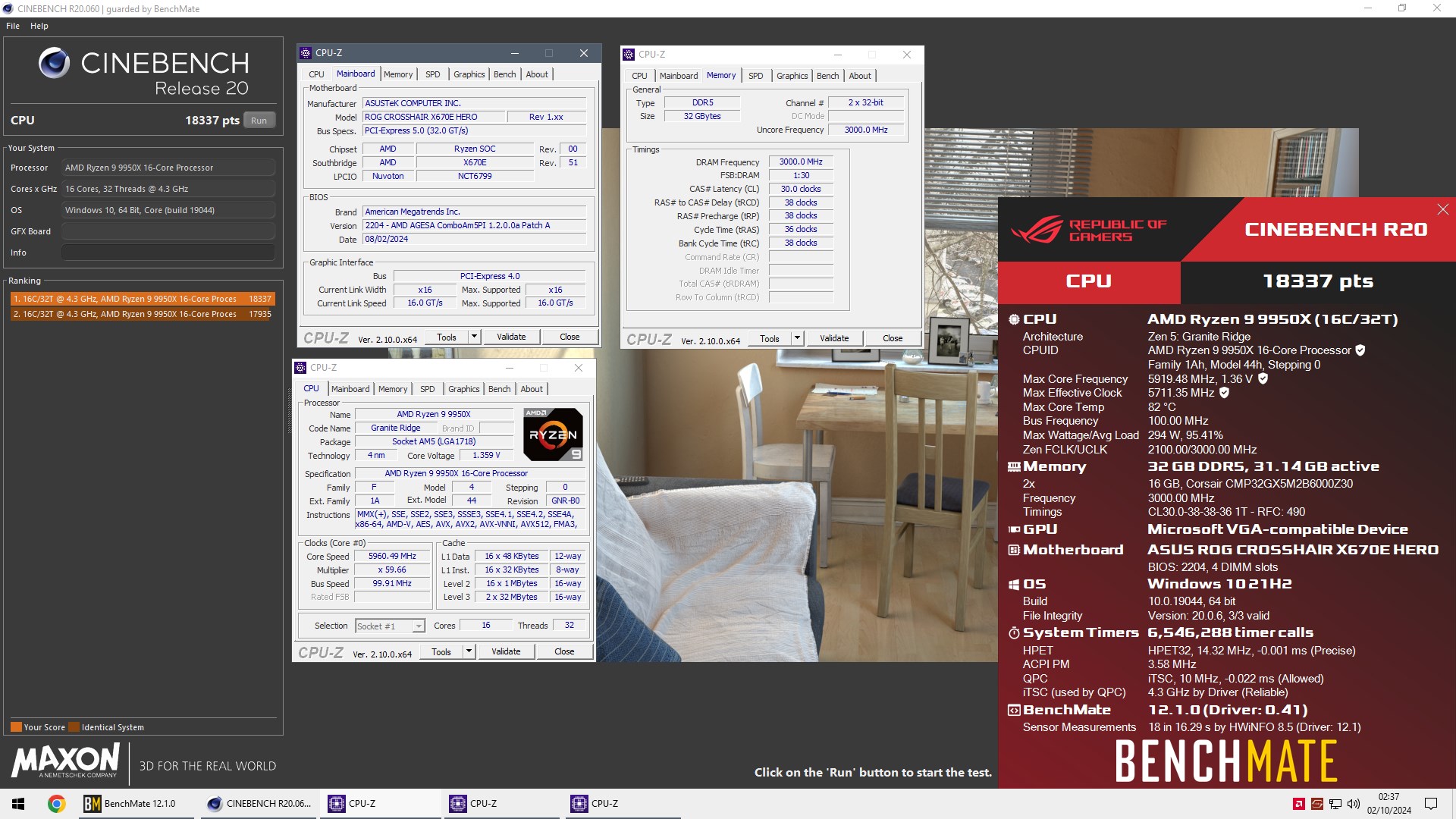
Task: Click the System Timers clock icon
Action: pos(1014,633)
